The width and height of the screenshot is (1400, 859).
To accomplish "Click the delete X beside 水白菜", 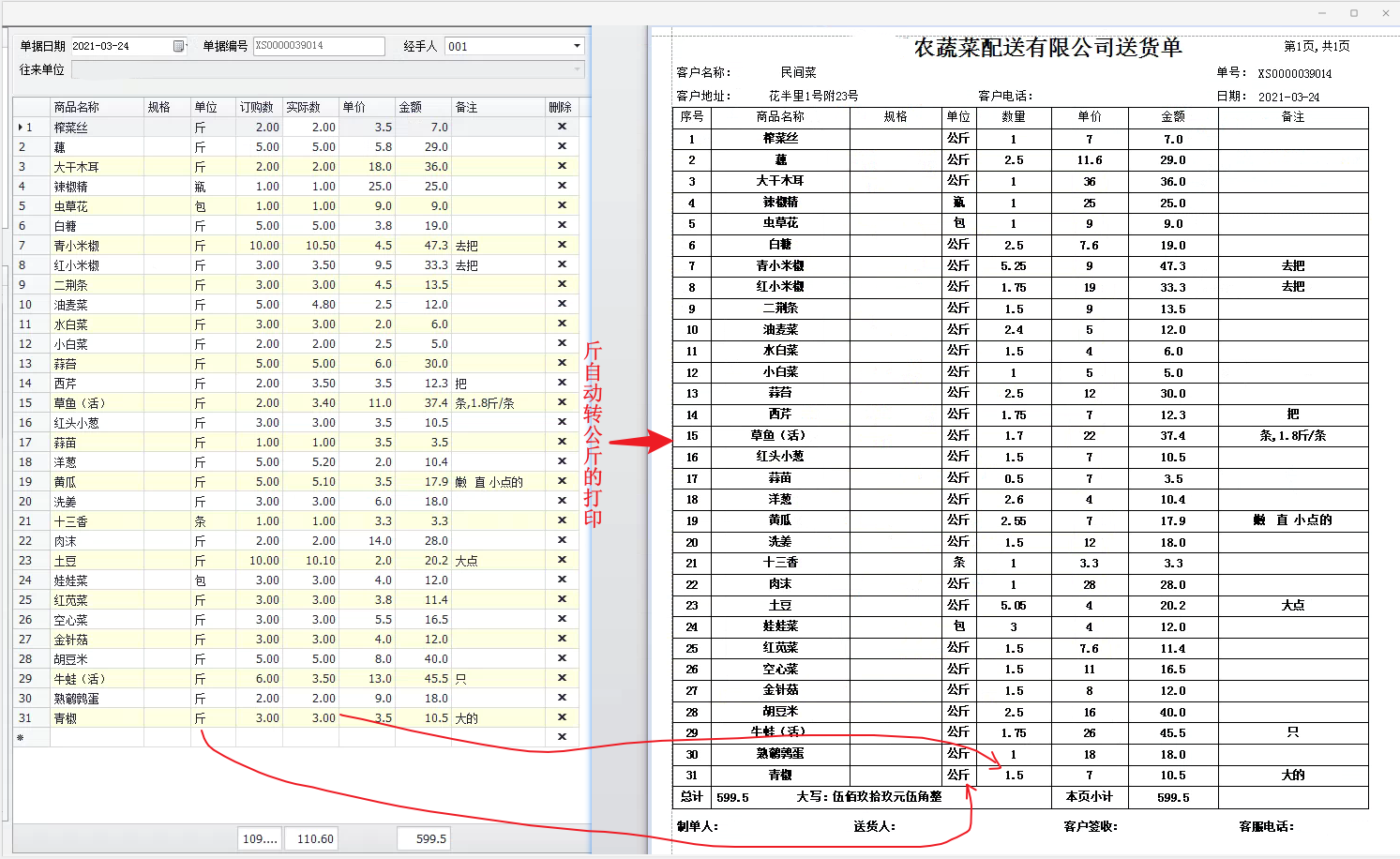I will pos(562,324).
